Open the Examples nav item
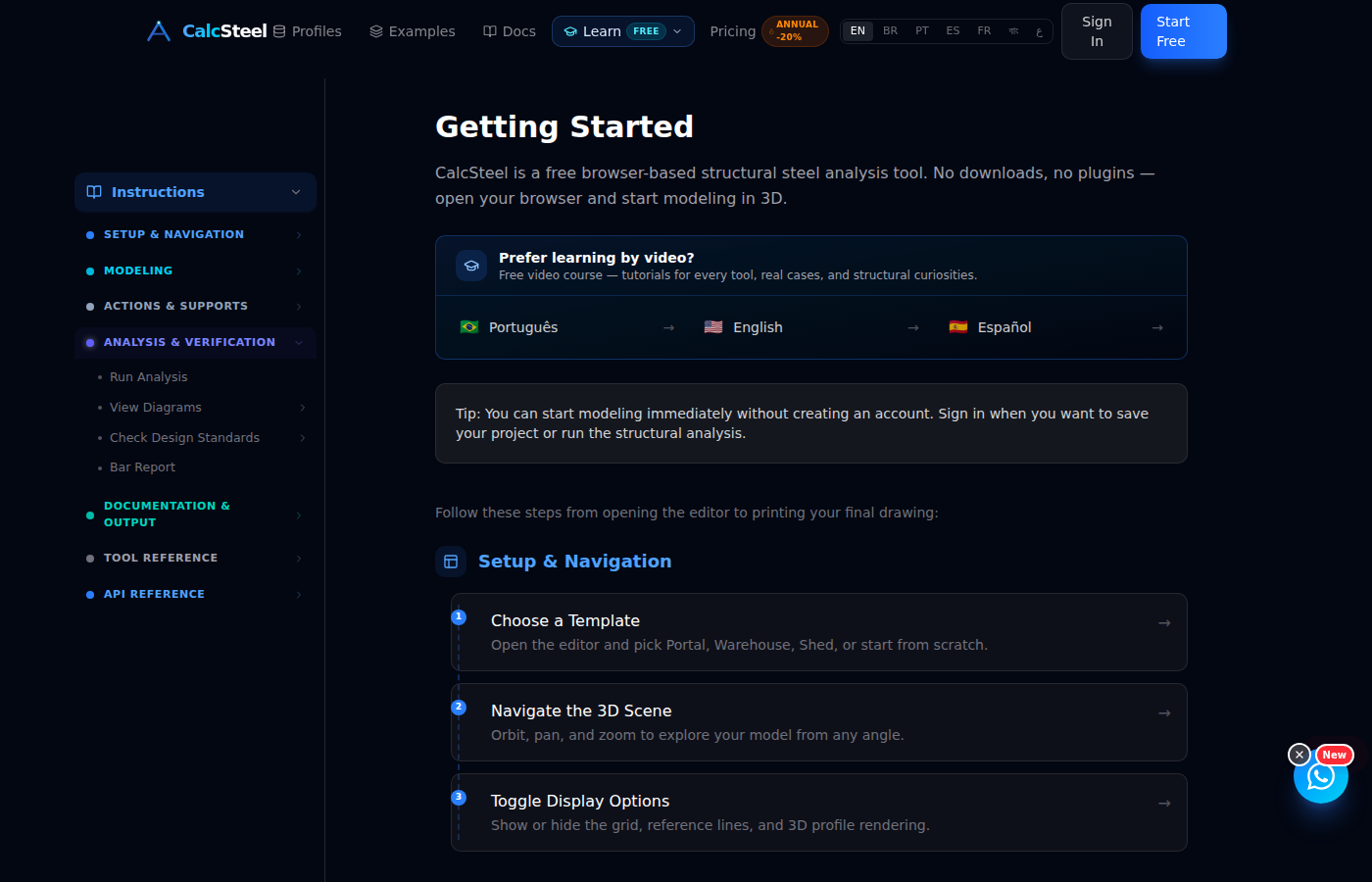This screenshot has height=882, width=1372. click(413, 31)
